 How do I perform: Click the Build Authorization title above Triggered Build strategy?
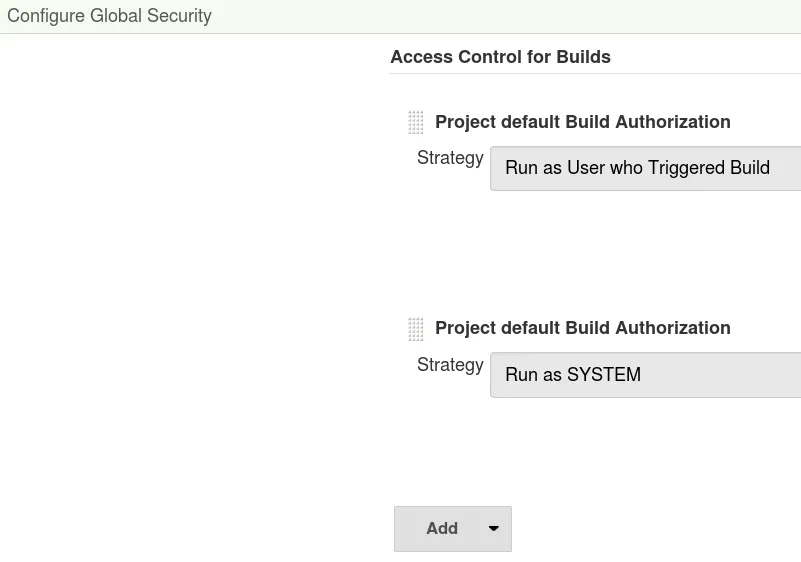point(582,122)
